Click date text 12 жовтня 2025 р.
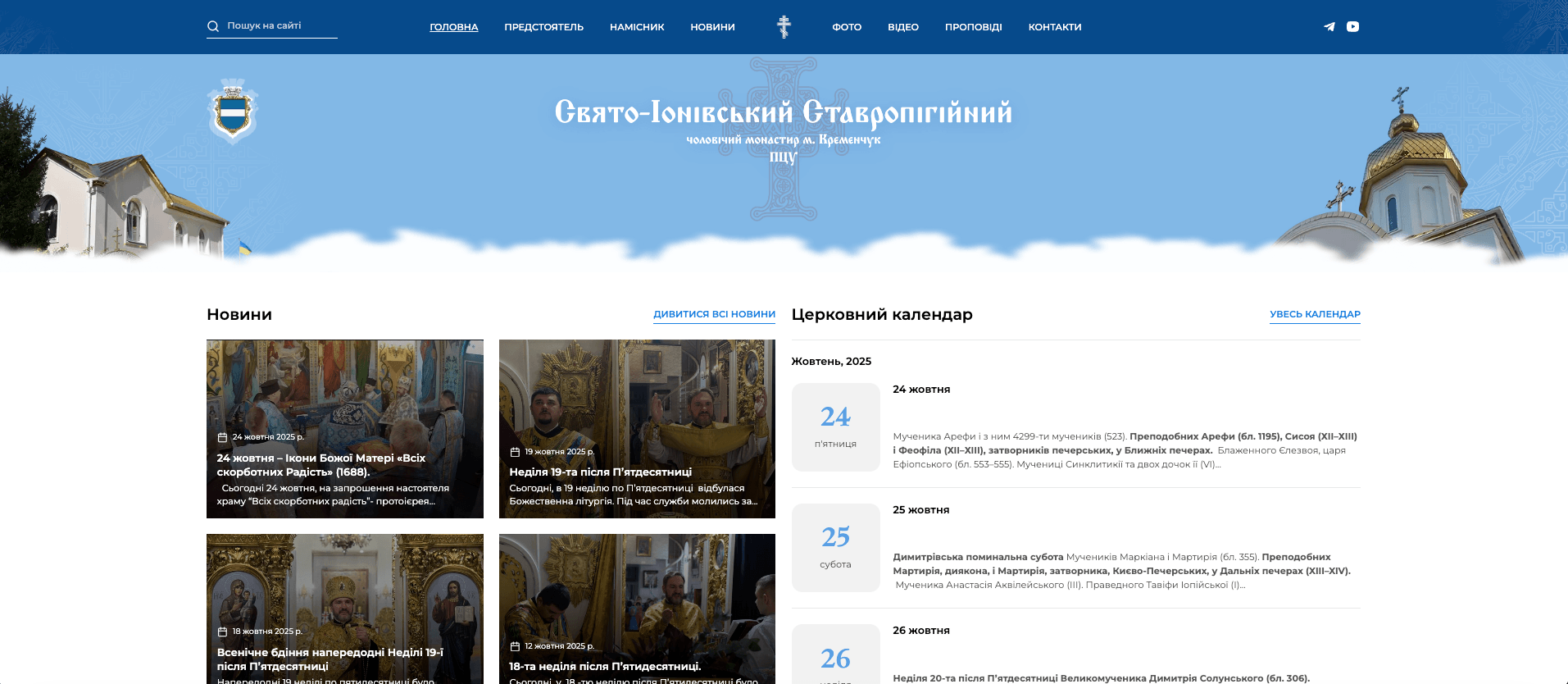 point(560,646)
